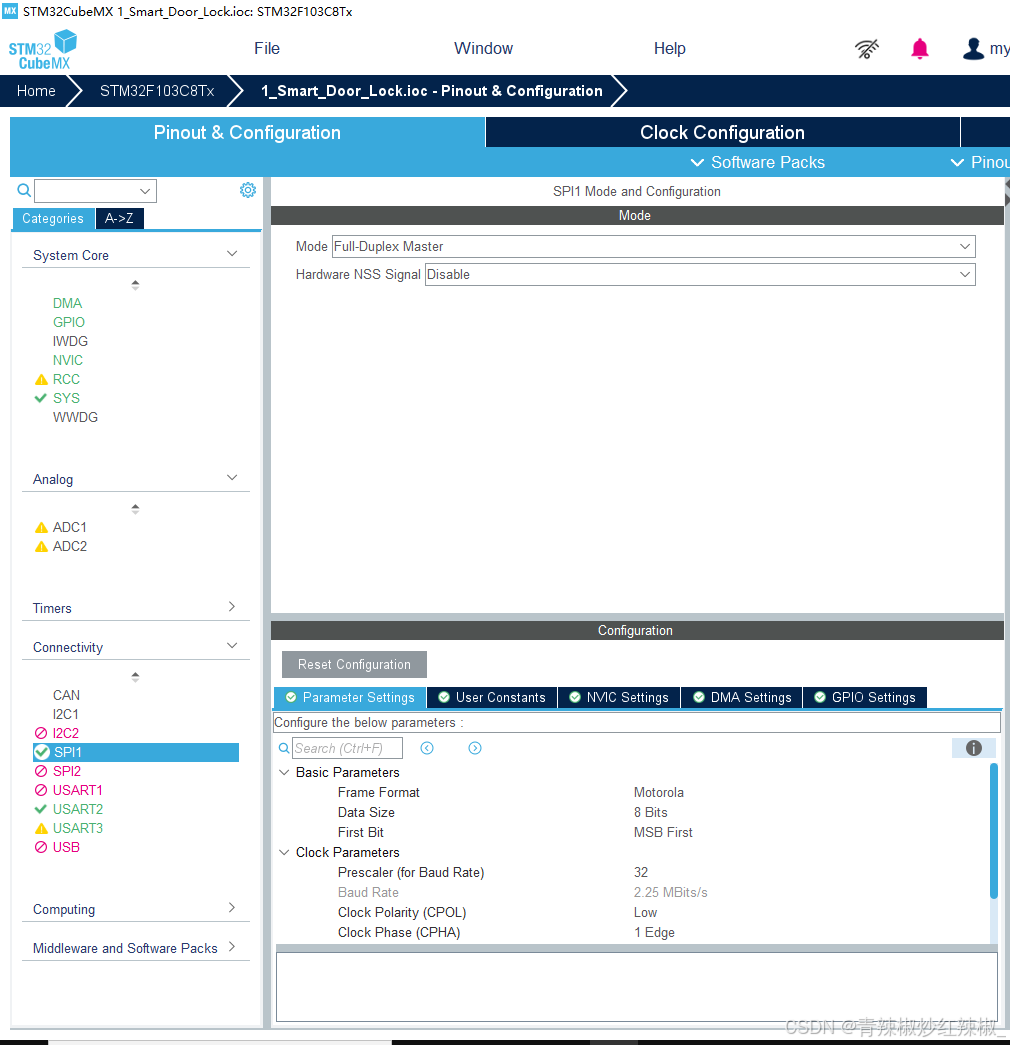Click the no-connection network status icon
The height and width of the screenshot is (1045, 1010).
[867, 49]
